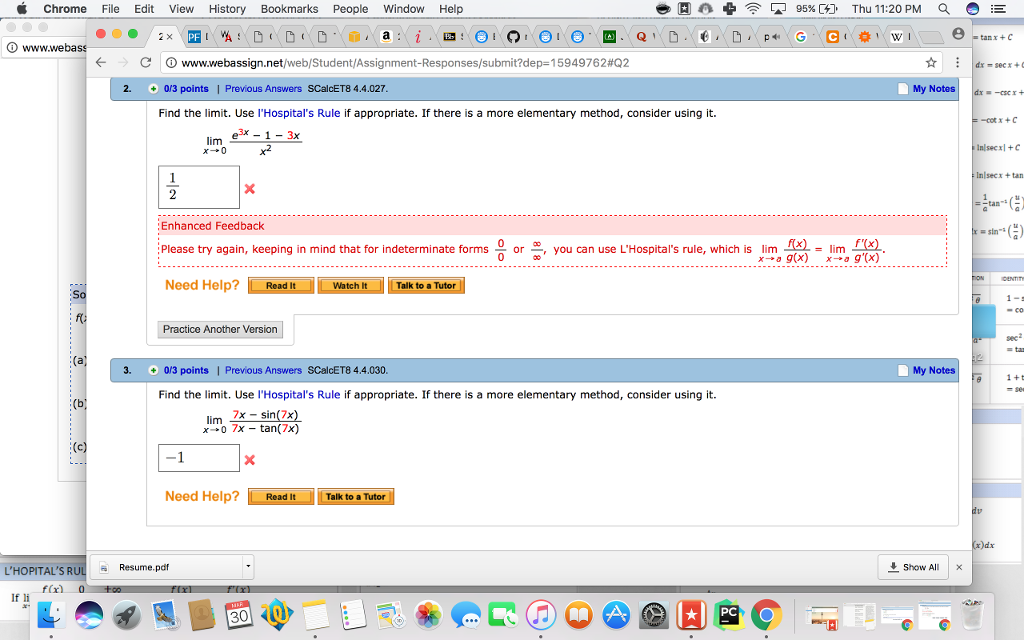The height and width of the screenshot is (640, 1024).
Task: Click Watch It for question 2
Action: tap(350, 285)
